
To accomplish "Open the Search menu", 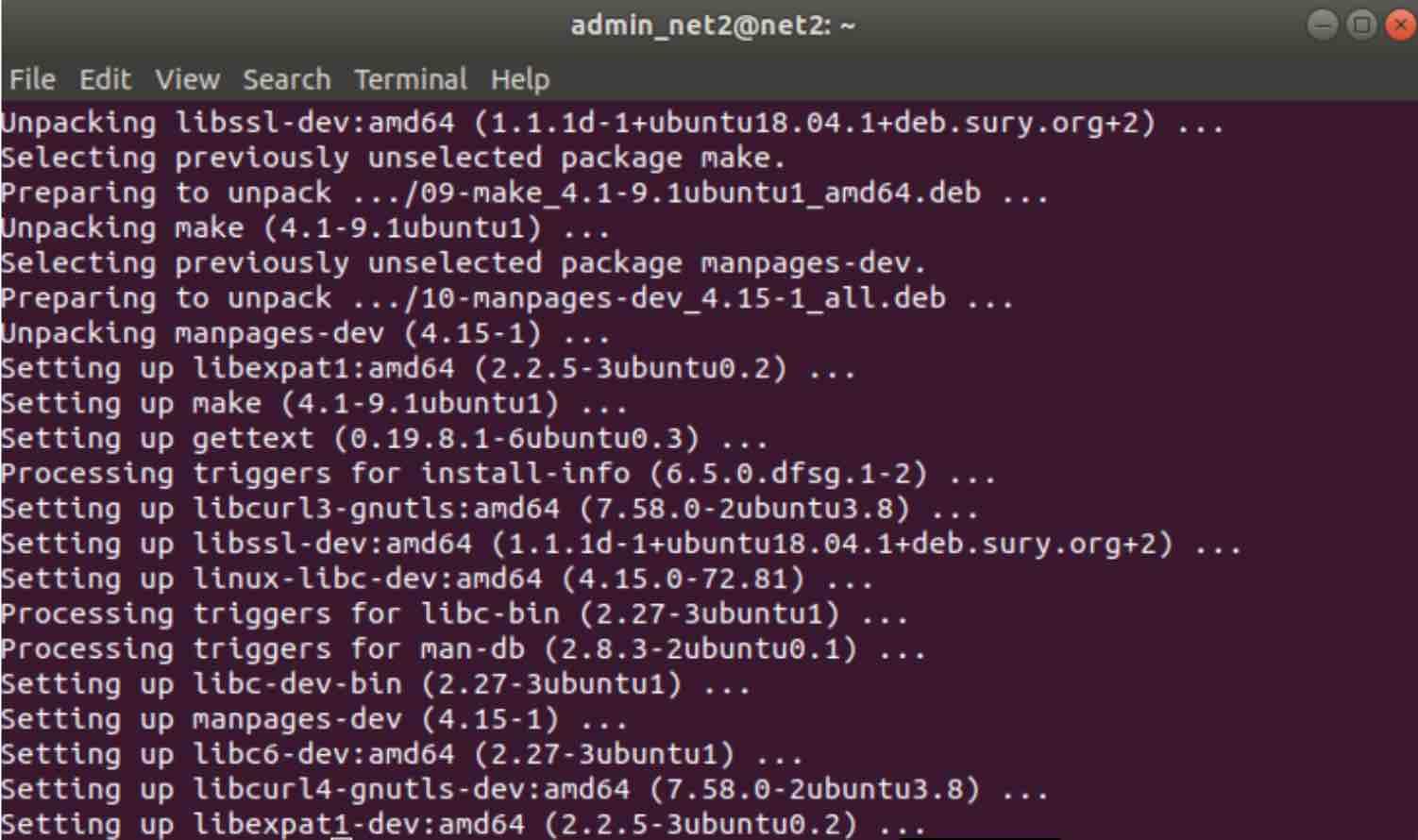I will (x=287, y=79).
